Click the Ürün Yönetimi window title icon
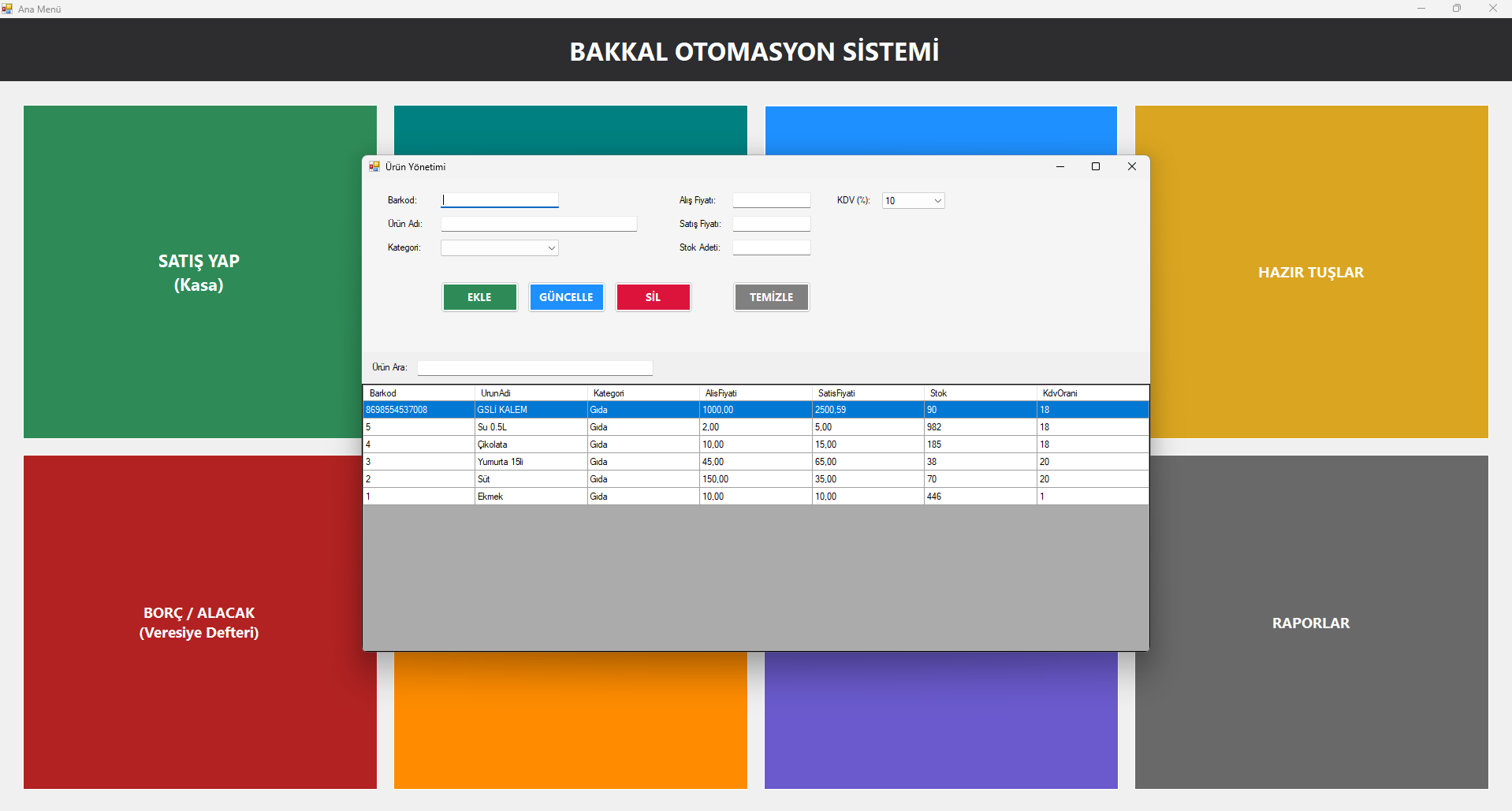1512x811 pixels. [374, 166]
